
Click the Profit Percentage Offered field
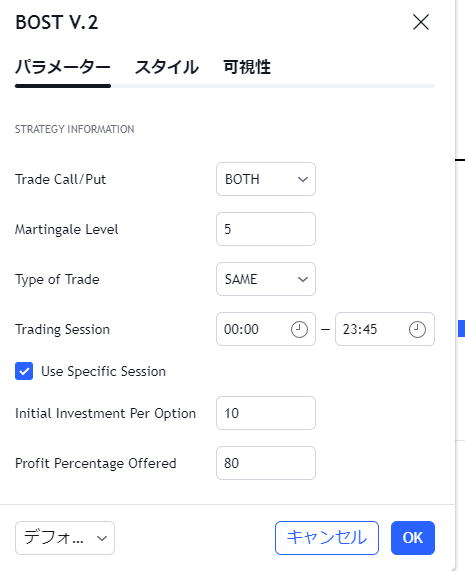pos(266,463)
